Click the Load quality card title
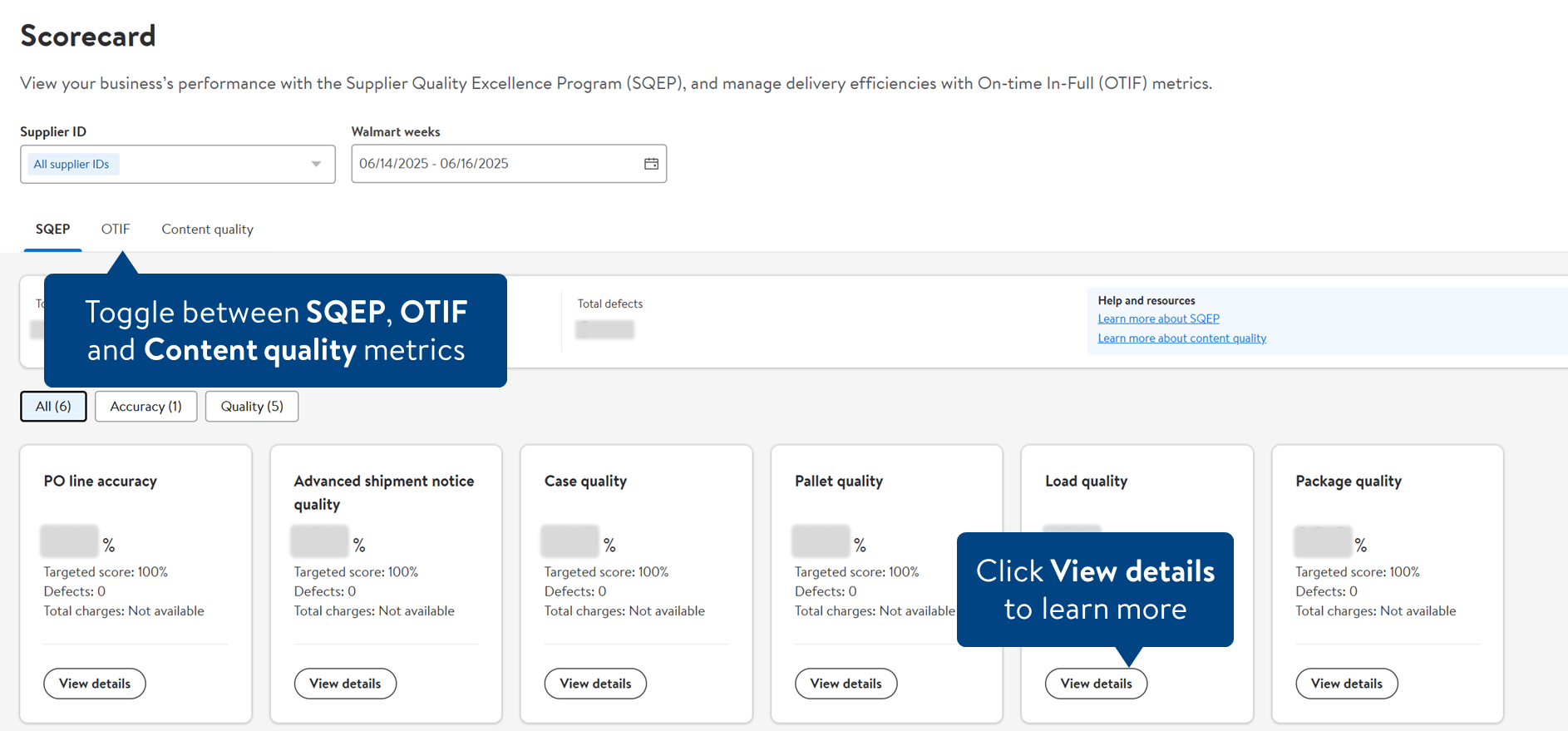Screen dimensions: 1568x731 click(x=1086, y=482)
